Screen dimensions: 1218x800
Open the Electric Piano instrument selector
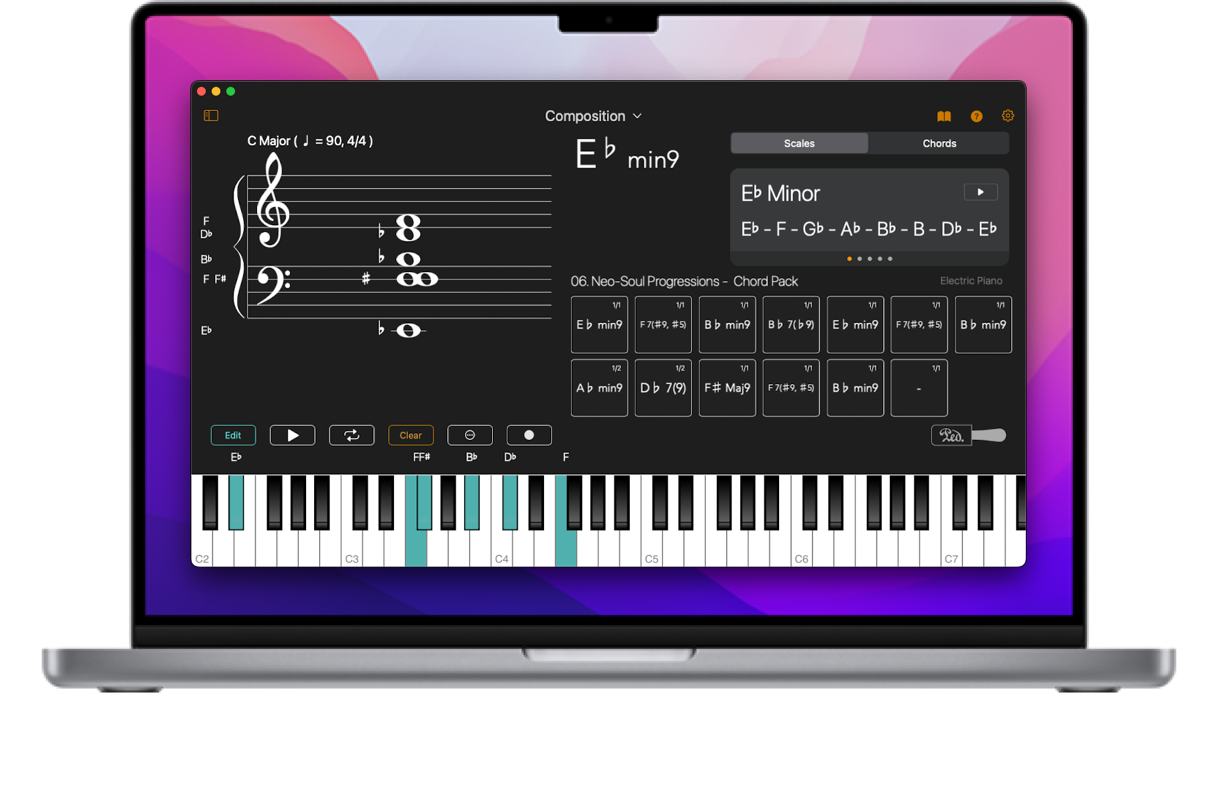[970, 281]
